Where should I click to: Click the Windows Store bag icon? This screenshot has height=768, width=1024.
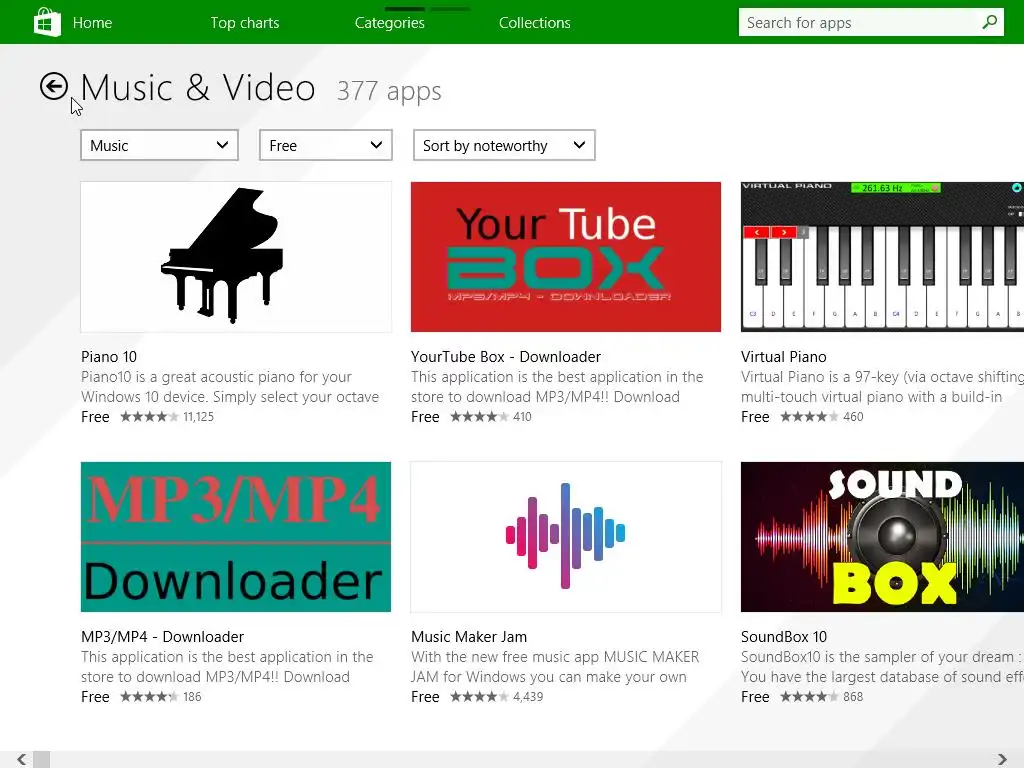click(47, 22)
